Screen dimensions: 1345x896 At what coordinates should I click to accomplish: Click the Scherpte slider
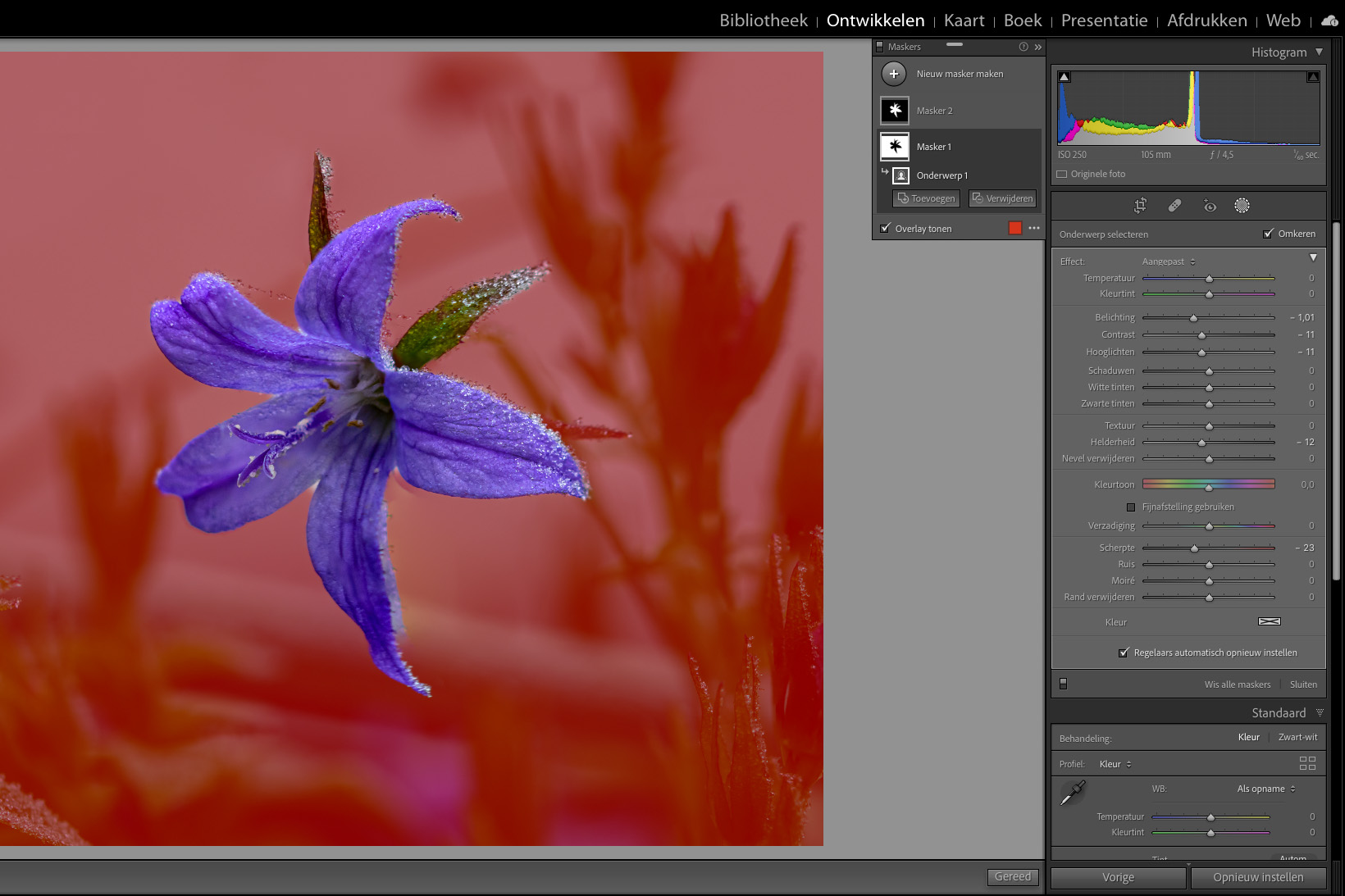coord(1209,548)
